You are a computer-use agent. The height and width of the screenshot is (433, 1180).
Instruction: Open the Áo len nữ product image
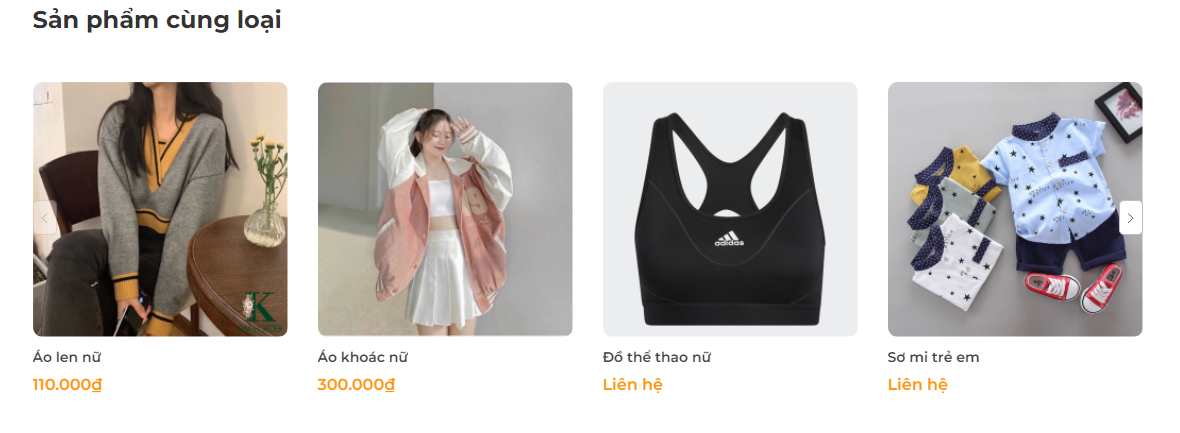click(160, 209)
